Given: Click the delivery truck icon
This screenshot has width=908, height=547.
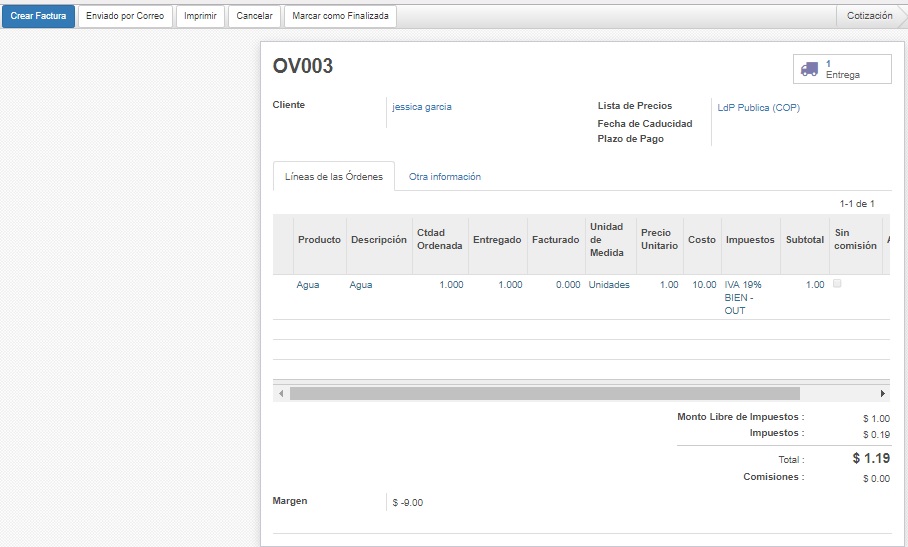Looking at the screenshot, I should click(810, 69).
